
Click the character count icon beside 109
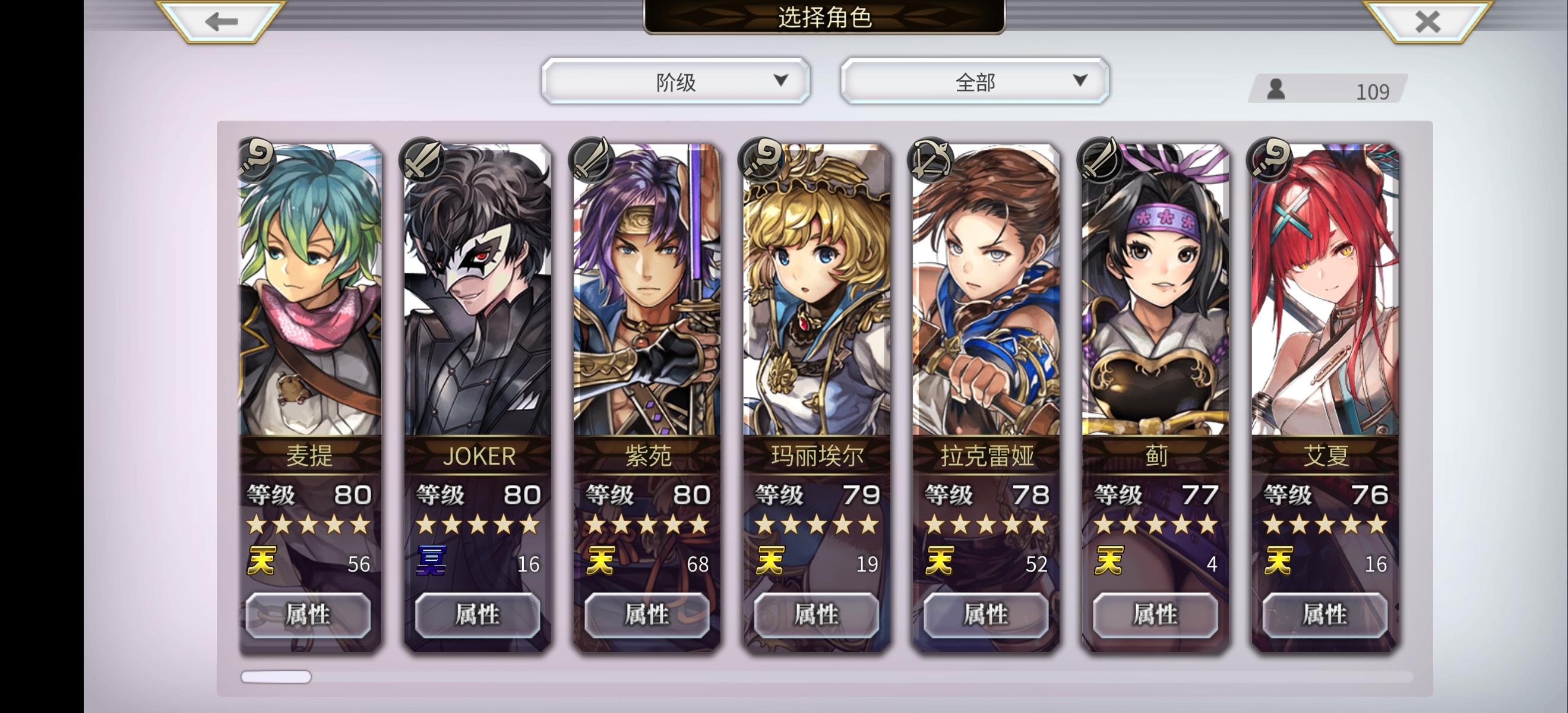click(1276, 90)
